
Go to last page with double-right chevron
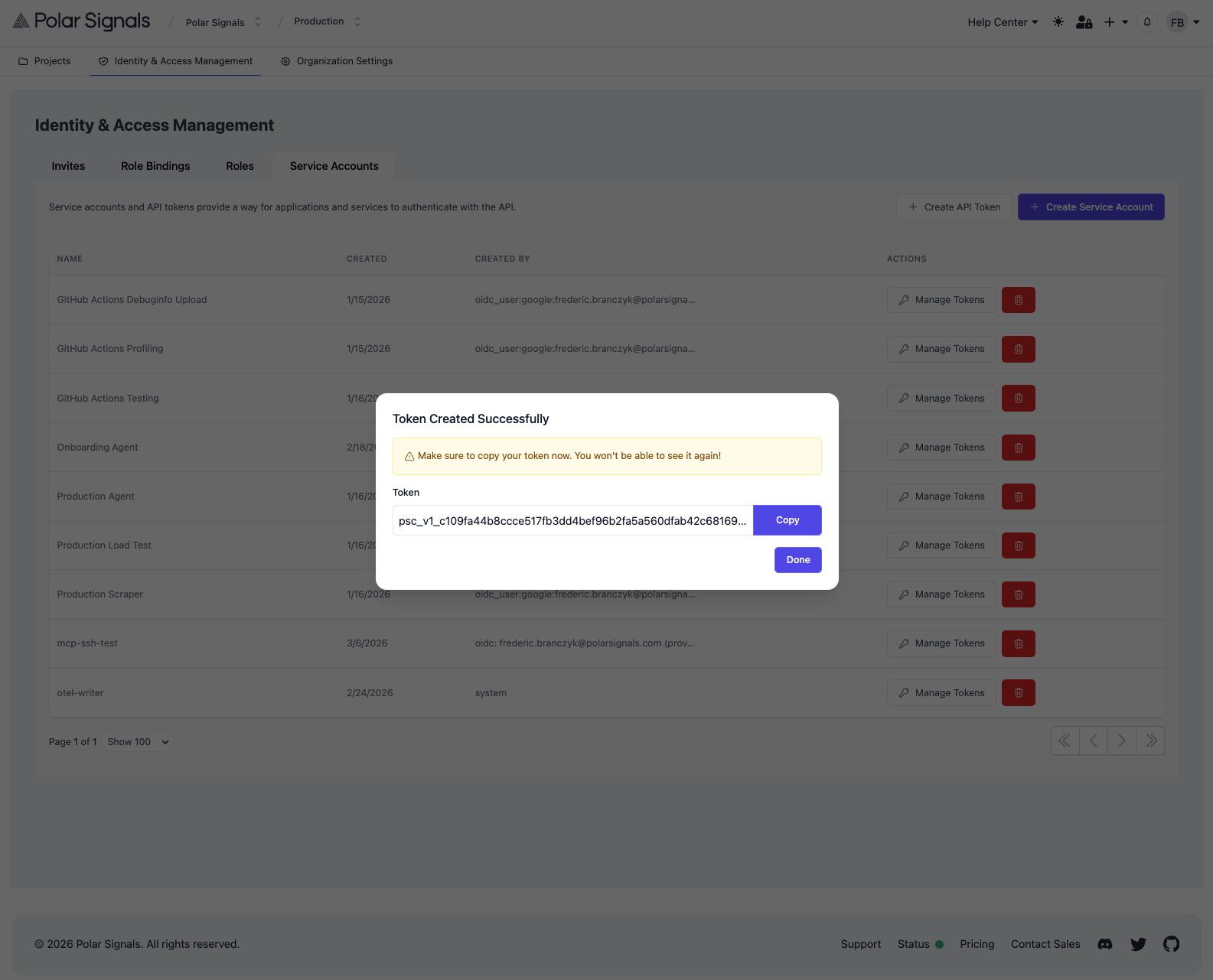[x=1150, y=741]
